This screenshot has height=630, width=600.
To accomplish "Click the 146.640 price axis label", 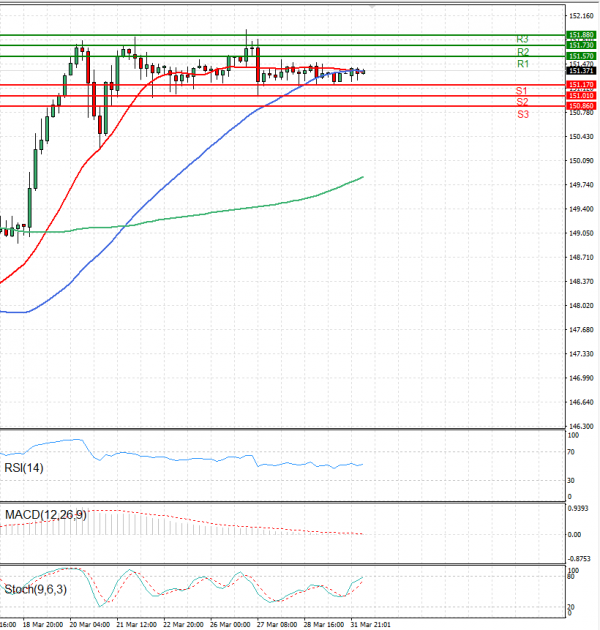I will coord(581,402).
